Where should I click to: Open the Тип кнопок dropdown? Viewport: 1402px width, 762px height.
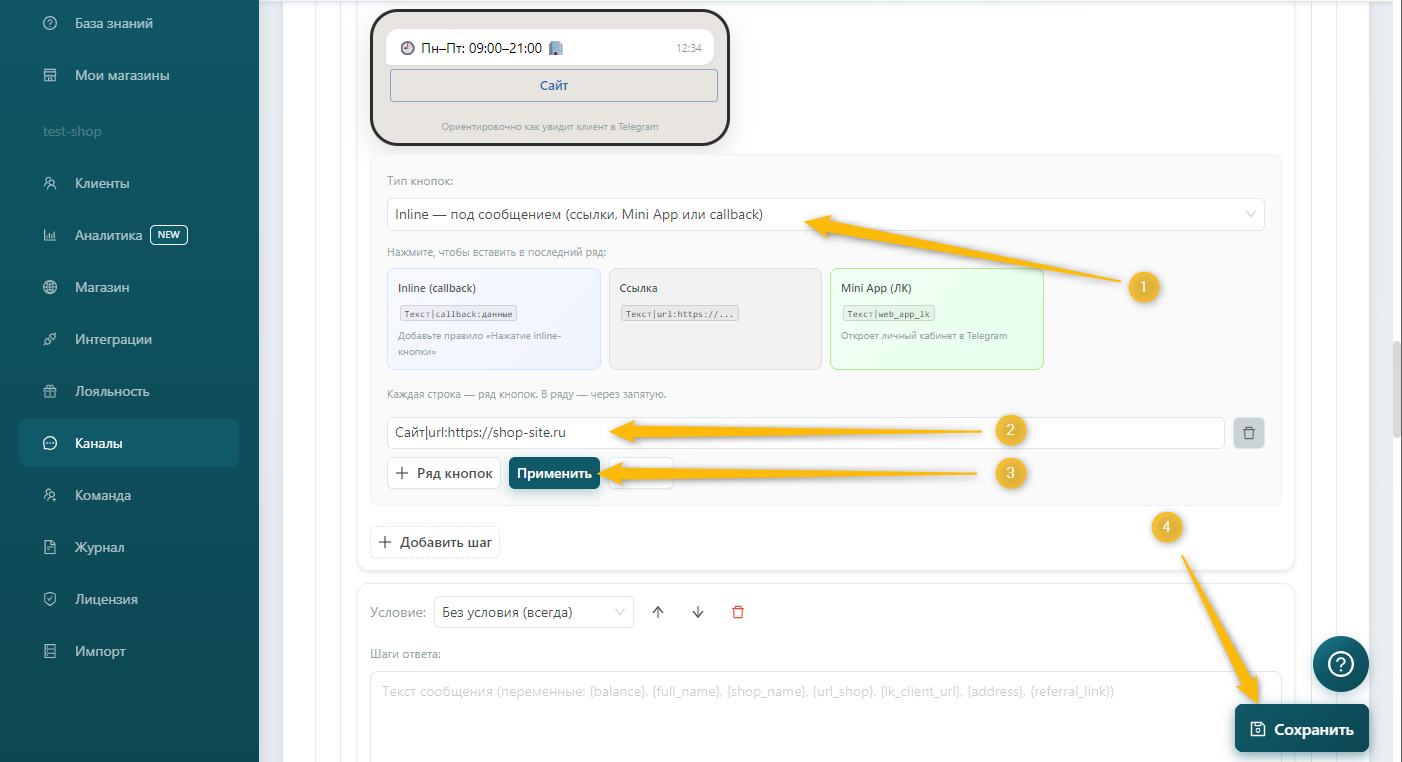tap(825, 214)
